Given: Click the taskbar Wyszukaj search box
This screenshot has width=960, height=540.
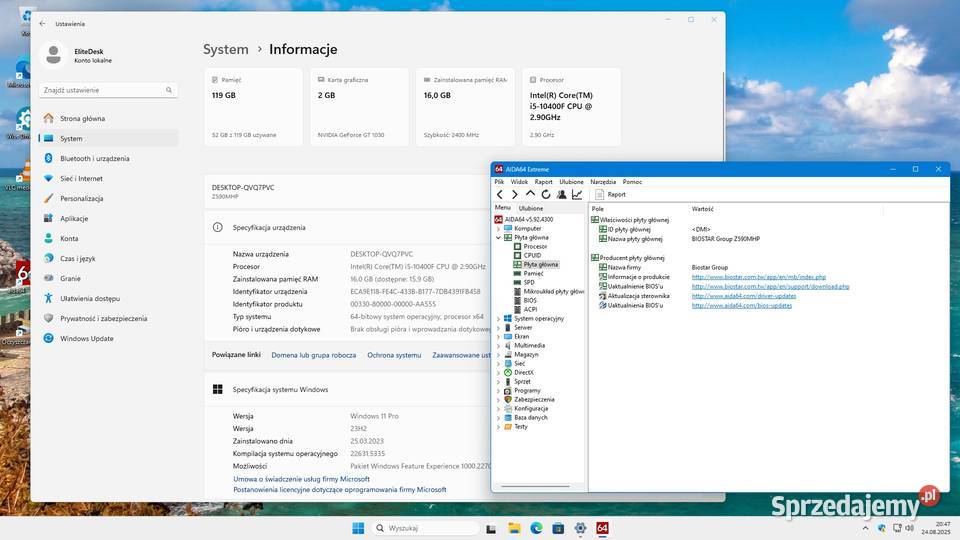Looking at the screenshot, I should coord(426,528).
